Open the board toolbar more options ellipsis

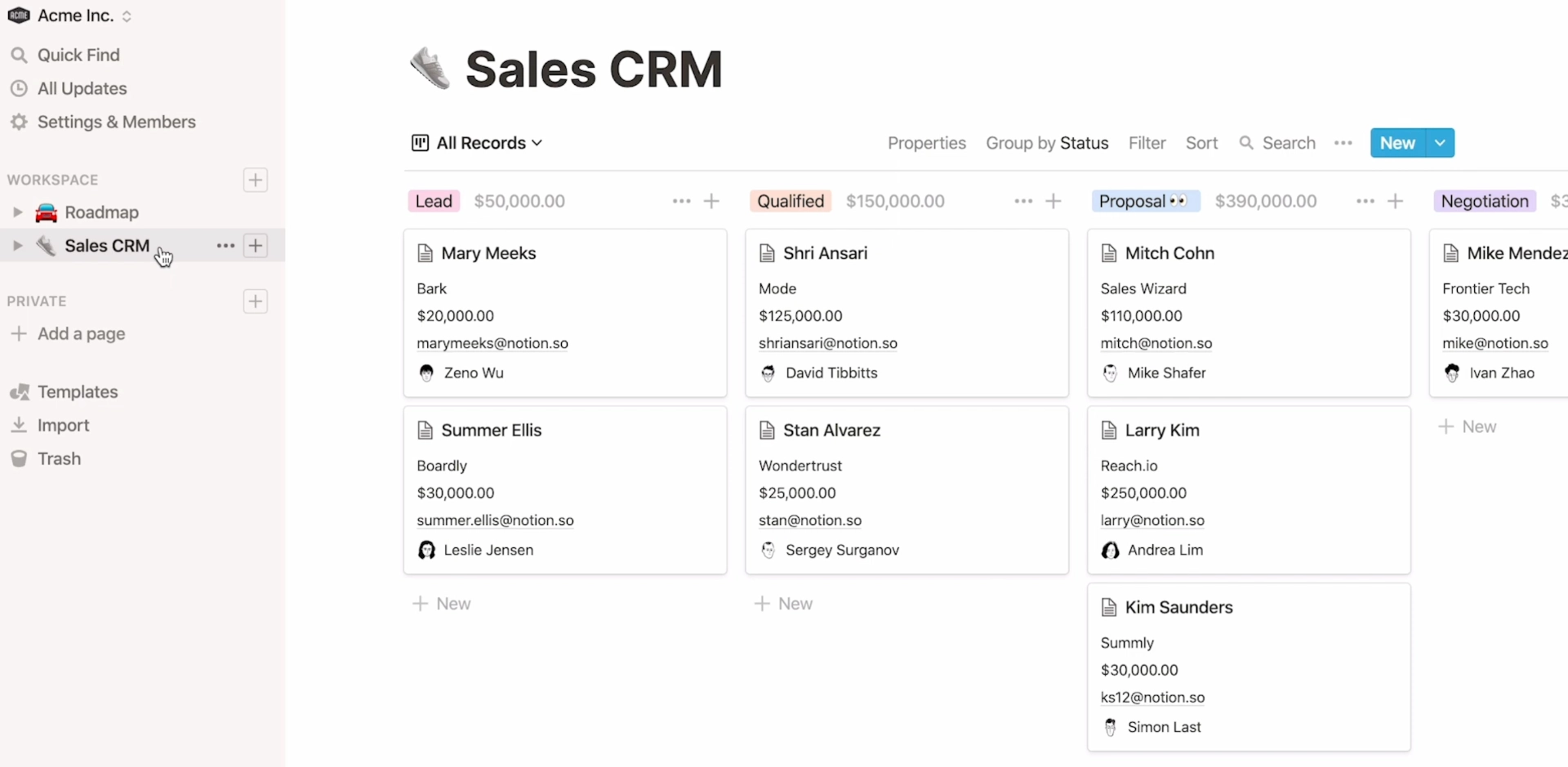1343,143
